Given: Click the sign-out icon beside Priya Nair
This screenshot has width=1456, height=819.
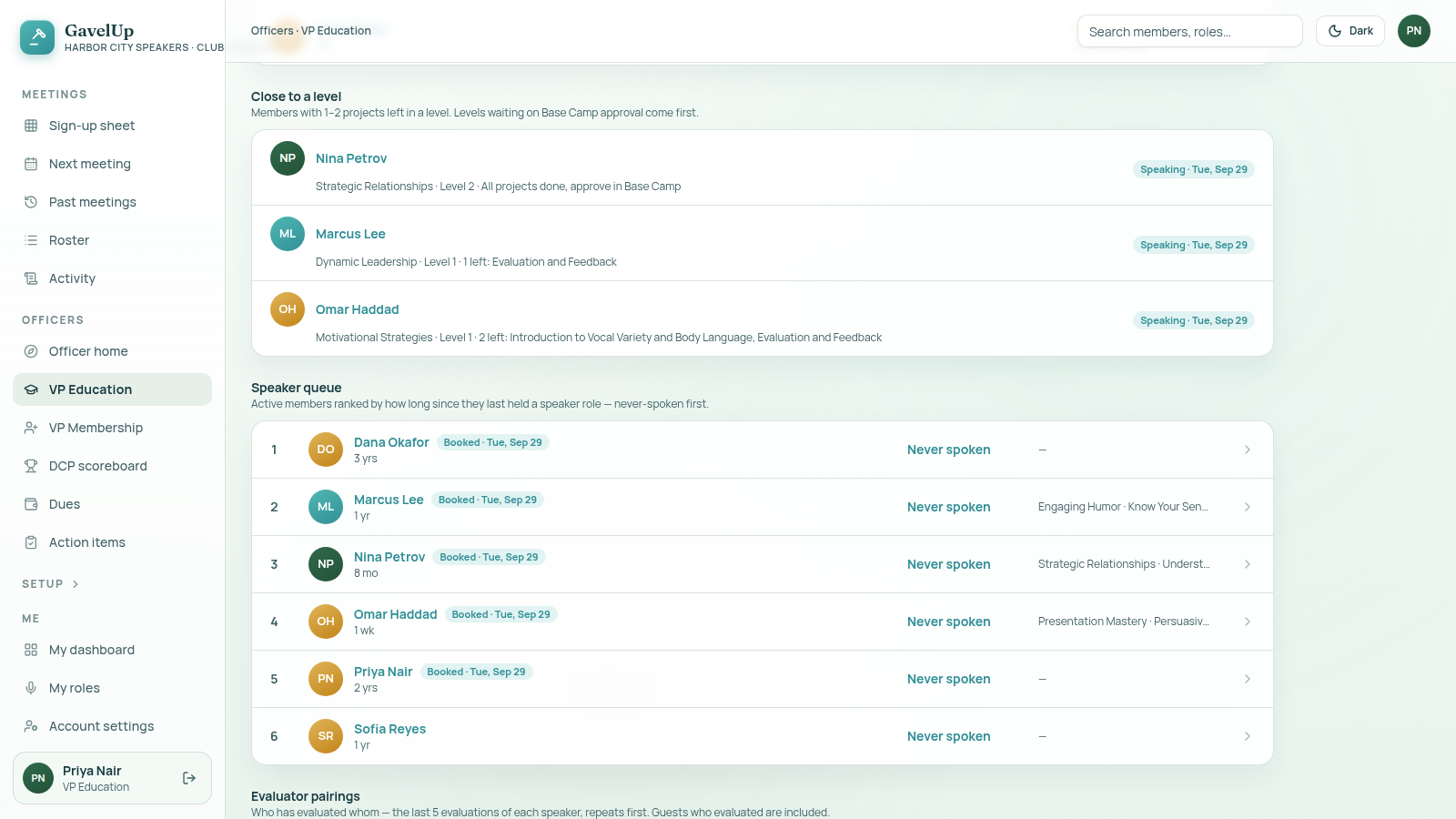Looking at the screenshot, I should [189, 778].
